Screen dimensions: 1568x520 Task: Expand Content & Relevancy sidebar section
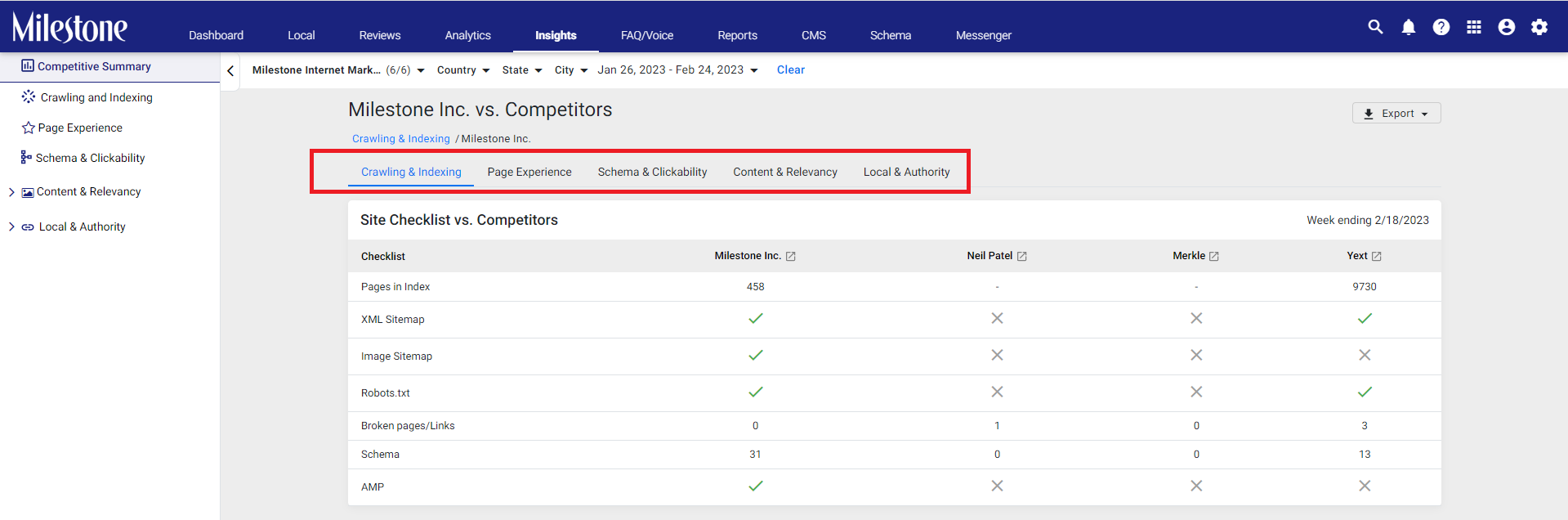[x=11, y=192]
